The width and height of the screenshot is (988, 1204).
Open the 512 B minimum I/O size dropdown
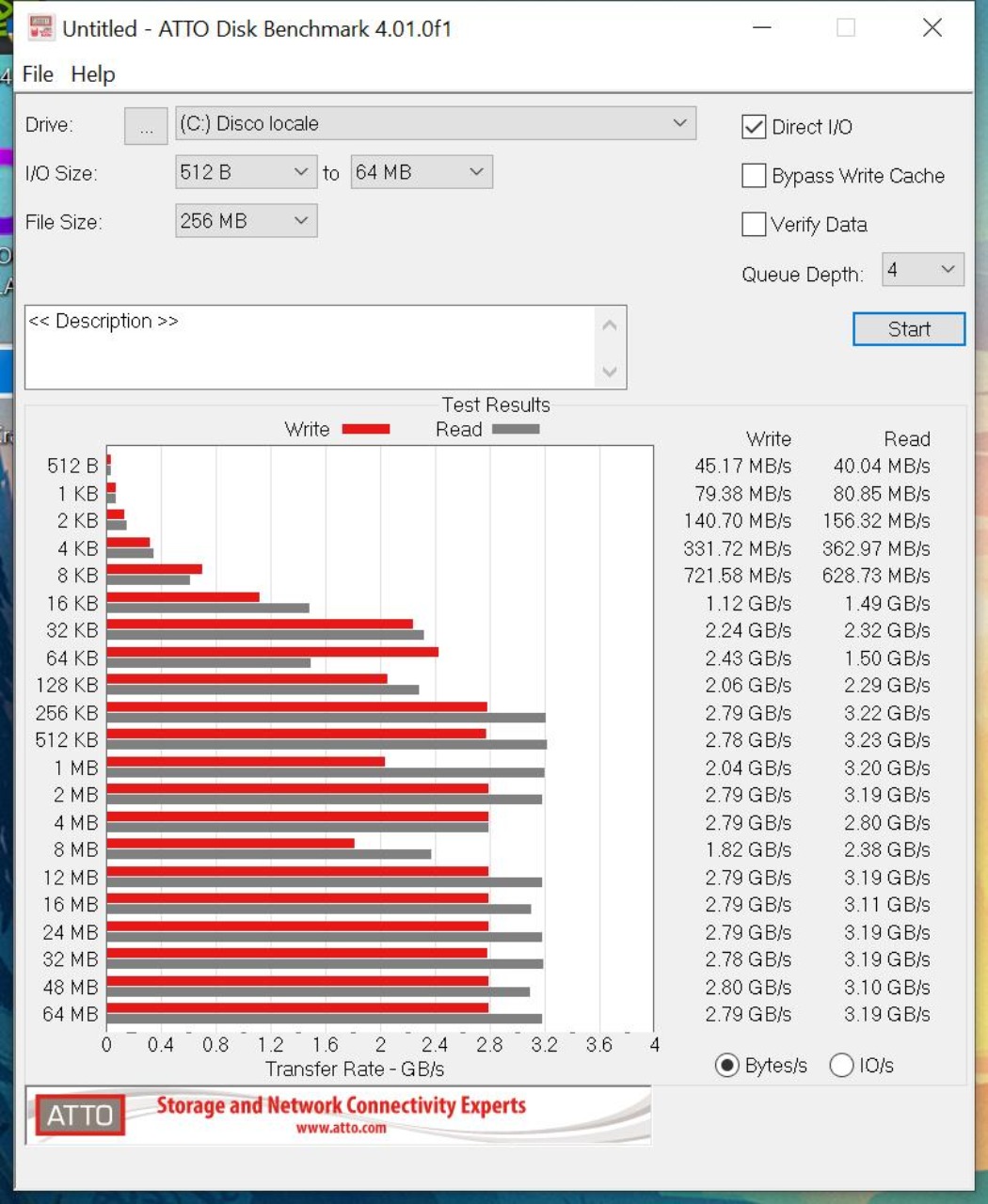point(246,172)
